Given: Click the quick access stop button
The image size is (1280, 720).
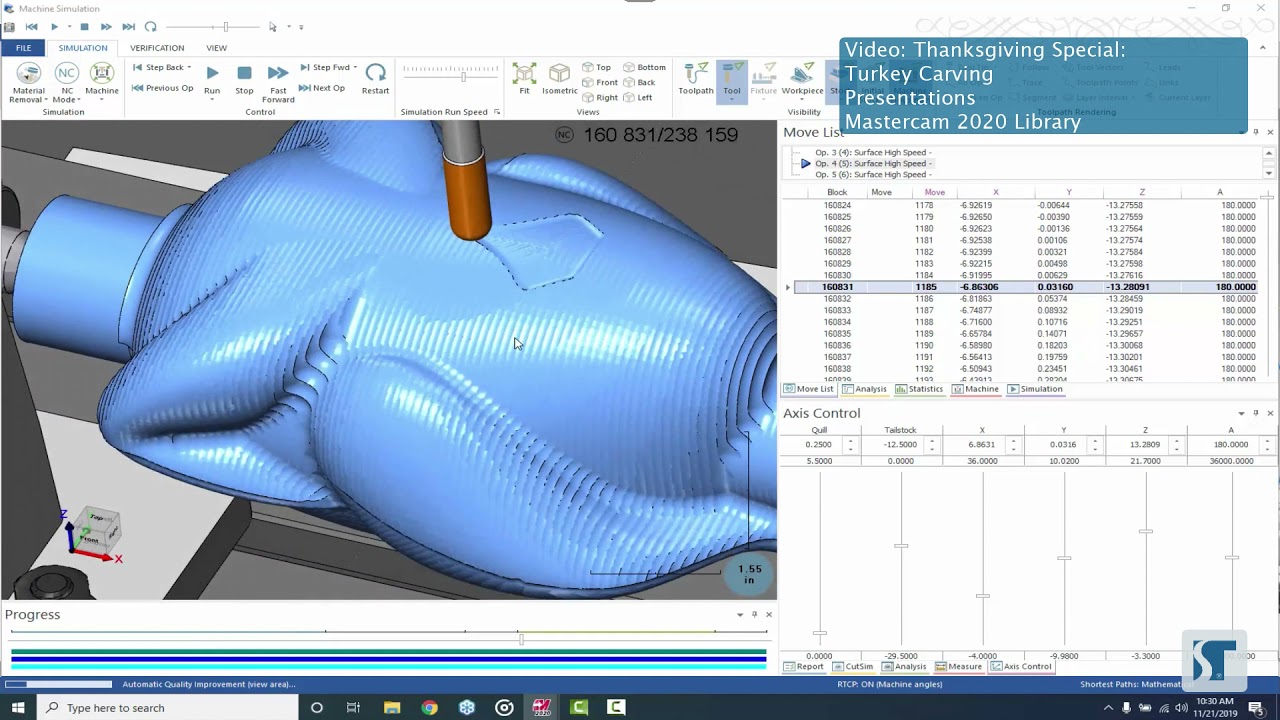Looking at the screenshot, I should [84, 27].
